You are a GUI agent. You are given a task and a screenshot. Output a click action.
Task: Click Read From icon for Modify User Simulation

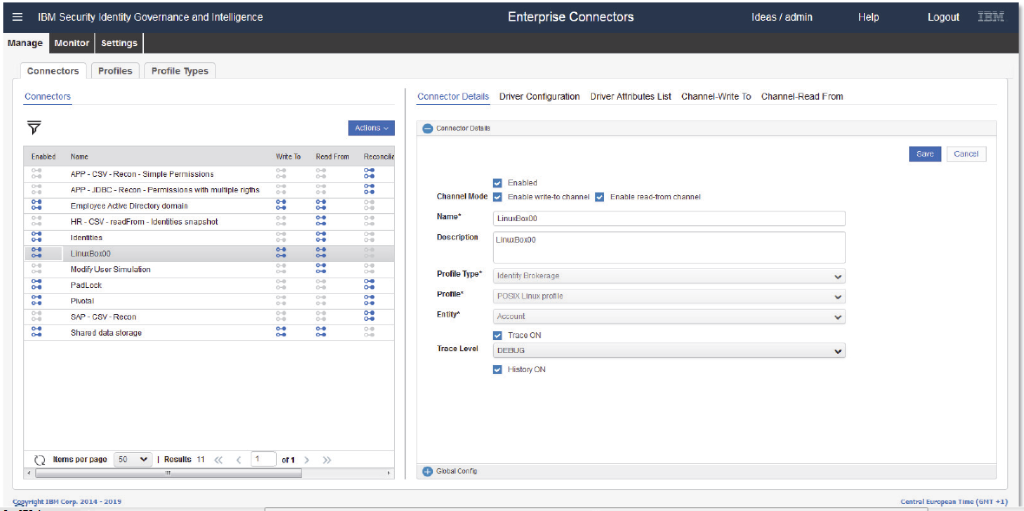pos(321,269)
